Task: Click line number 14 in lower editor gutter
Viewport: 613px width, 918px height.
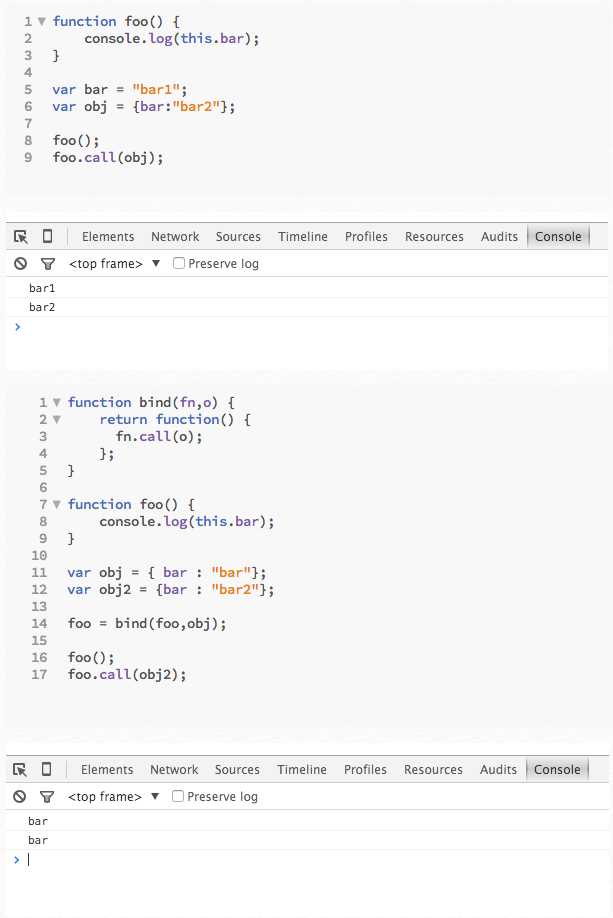Action: point(39,624)
